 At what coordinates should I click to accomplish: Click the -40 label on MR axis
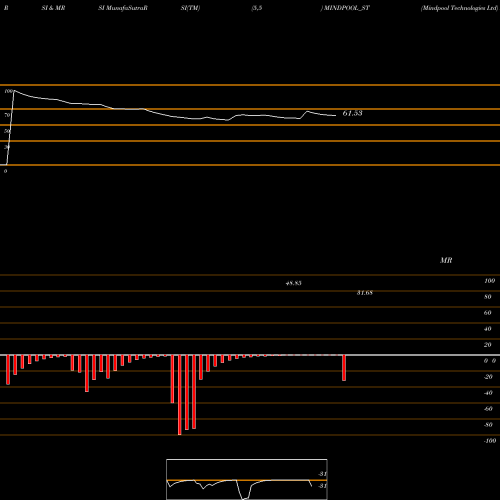click(488, 393)
